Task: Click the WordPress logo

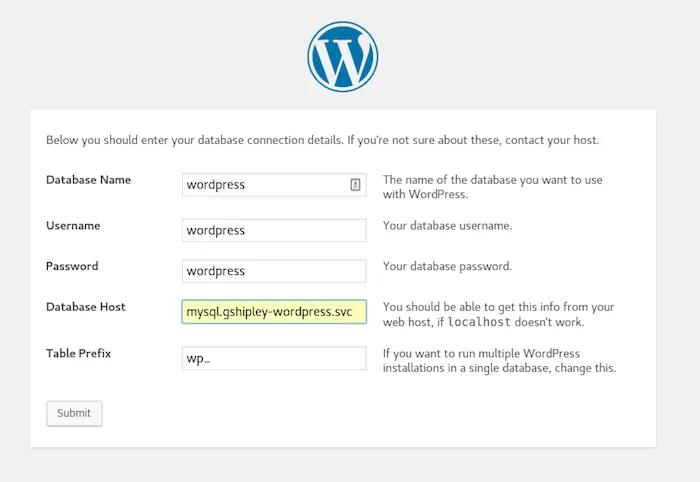Action: pyautogui.click(x=343, y=56)
